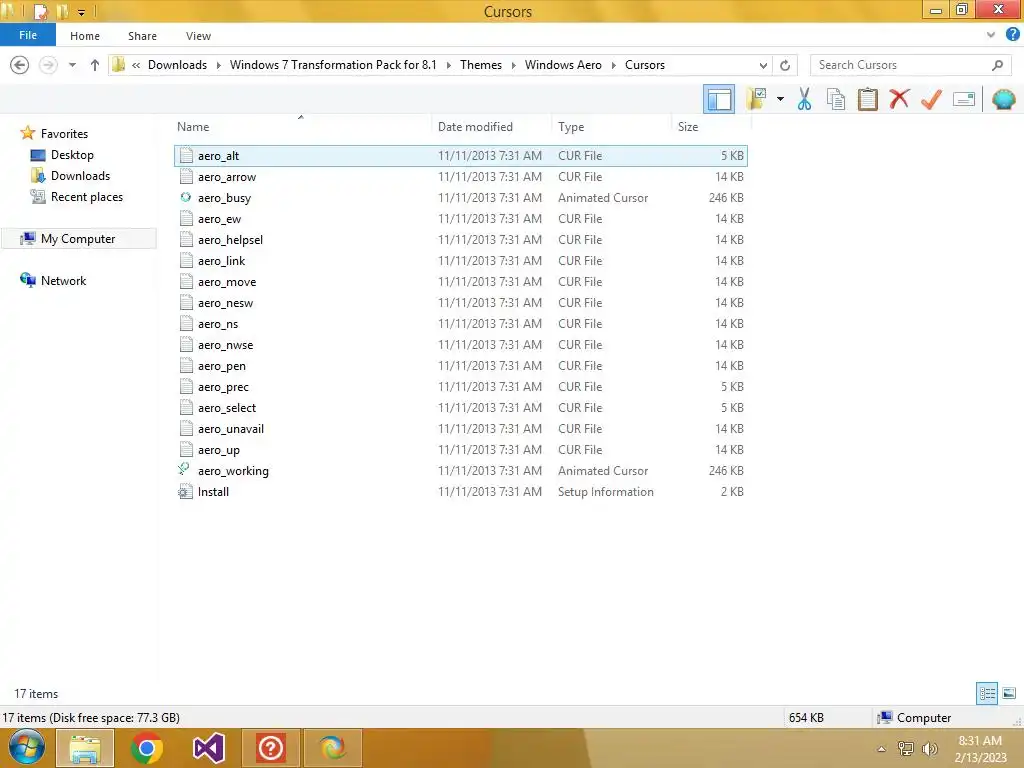Select Network in the navigation pane
The image size is (1024, 768).
(63, 281)
